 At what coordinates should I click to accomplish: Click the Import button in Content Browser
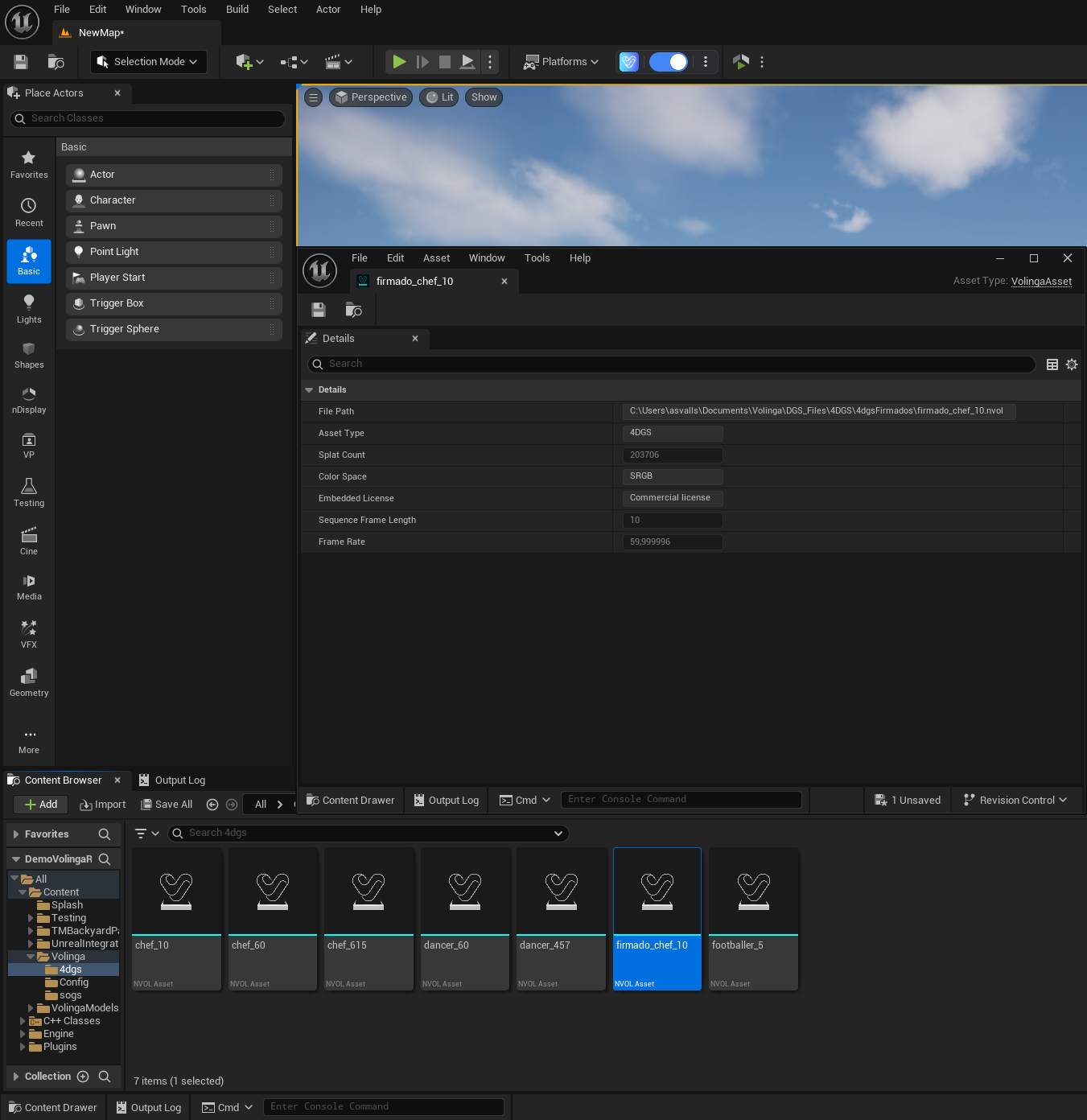tap(103, 805)
